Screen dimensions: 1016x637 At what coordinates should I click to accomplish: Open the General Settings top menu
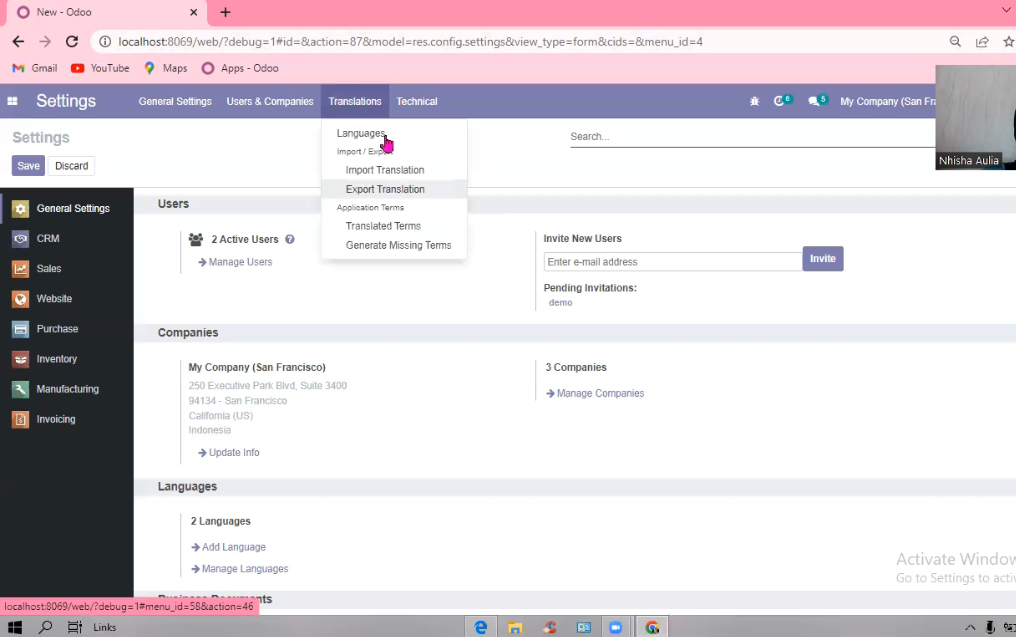point(175,101)
